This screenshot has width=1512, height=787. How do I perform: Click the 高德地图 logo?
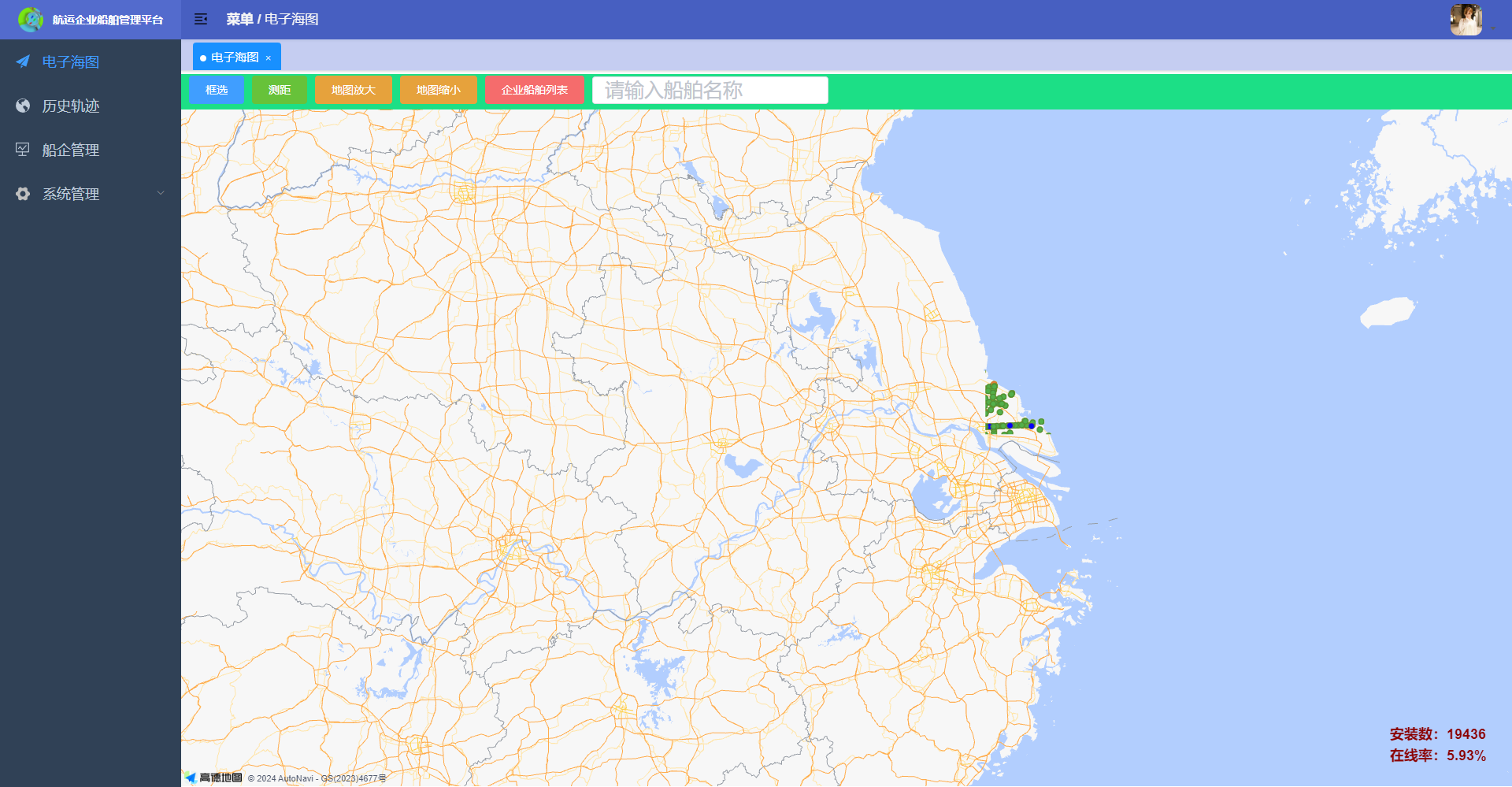(213, 778)
